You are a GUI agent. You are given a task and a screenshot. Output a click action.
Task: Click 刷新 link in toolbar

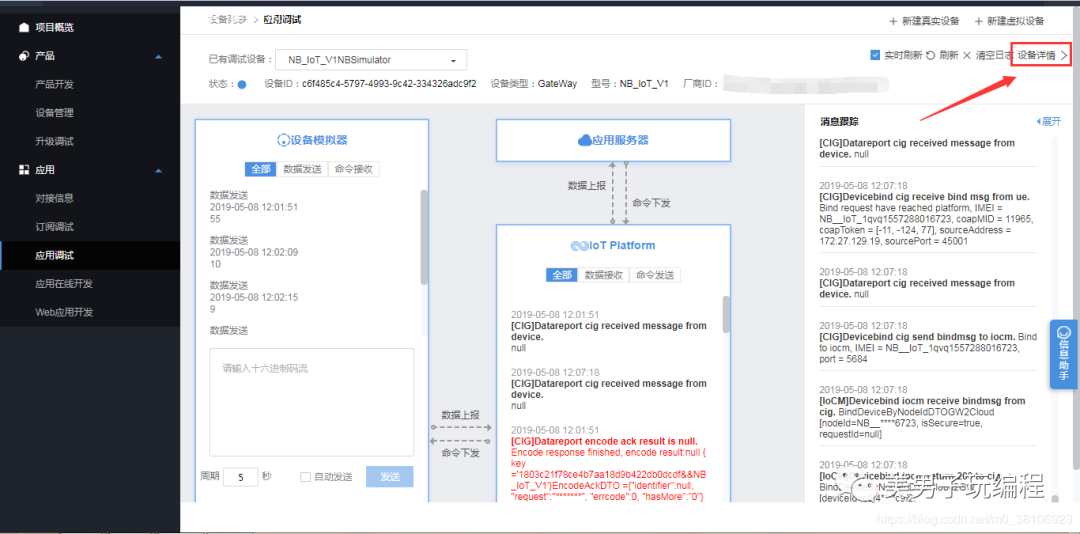(x=948, y=55)
